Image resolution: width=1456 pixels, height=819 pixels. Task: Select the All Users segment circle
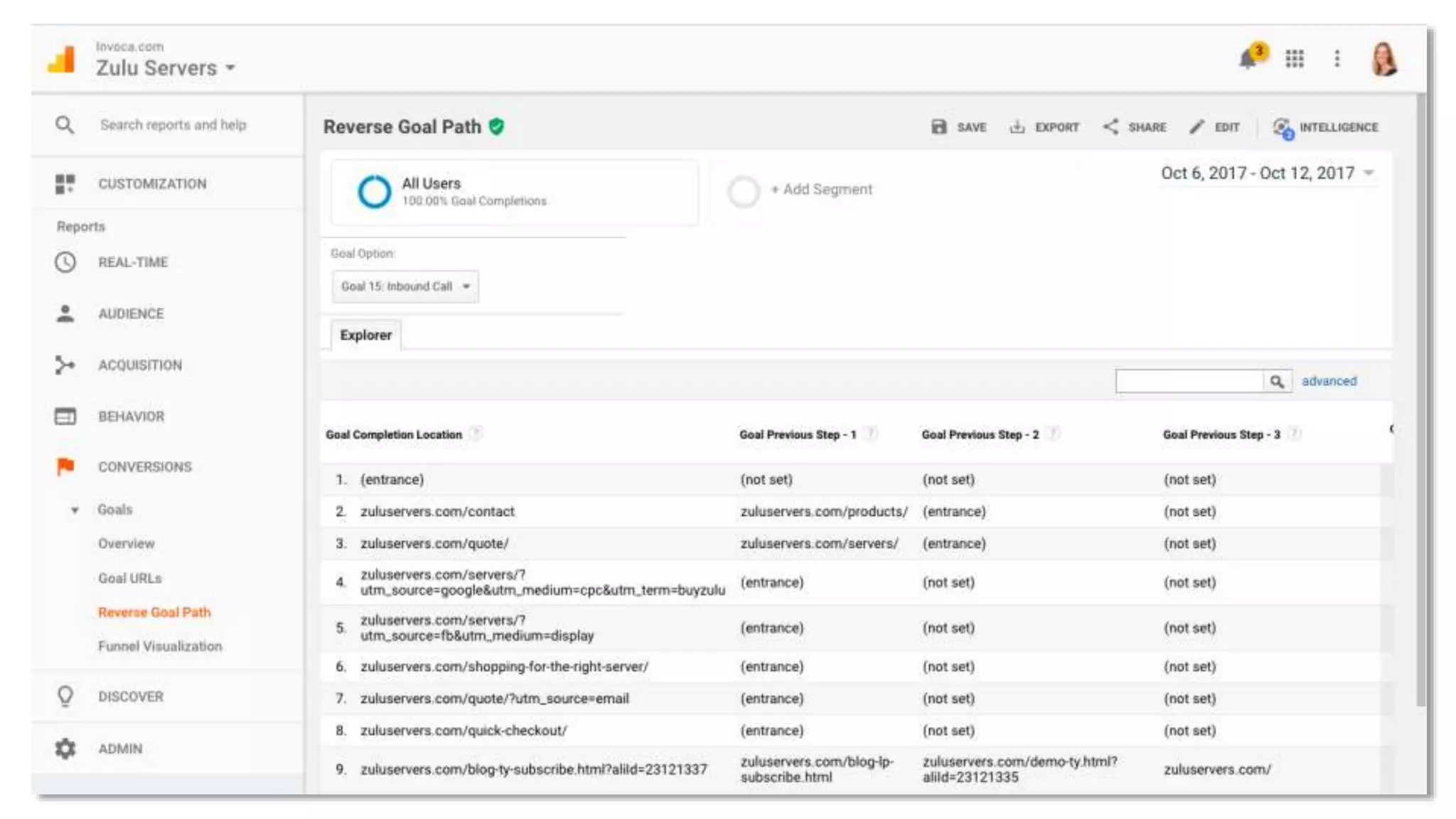click(x=374, y=191)
